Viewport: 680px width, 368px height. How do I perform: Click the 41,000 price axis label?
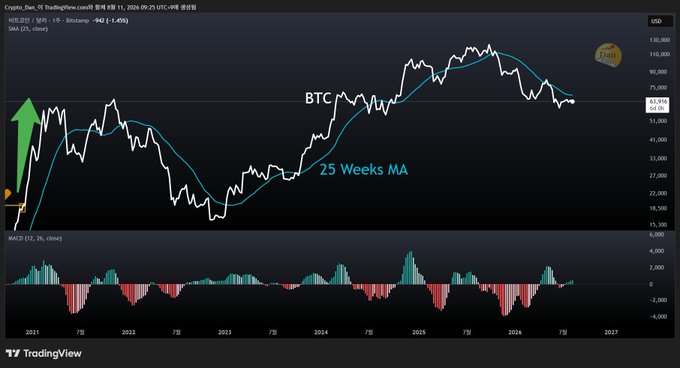pos(658,140)
